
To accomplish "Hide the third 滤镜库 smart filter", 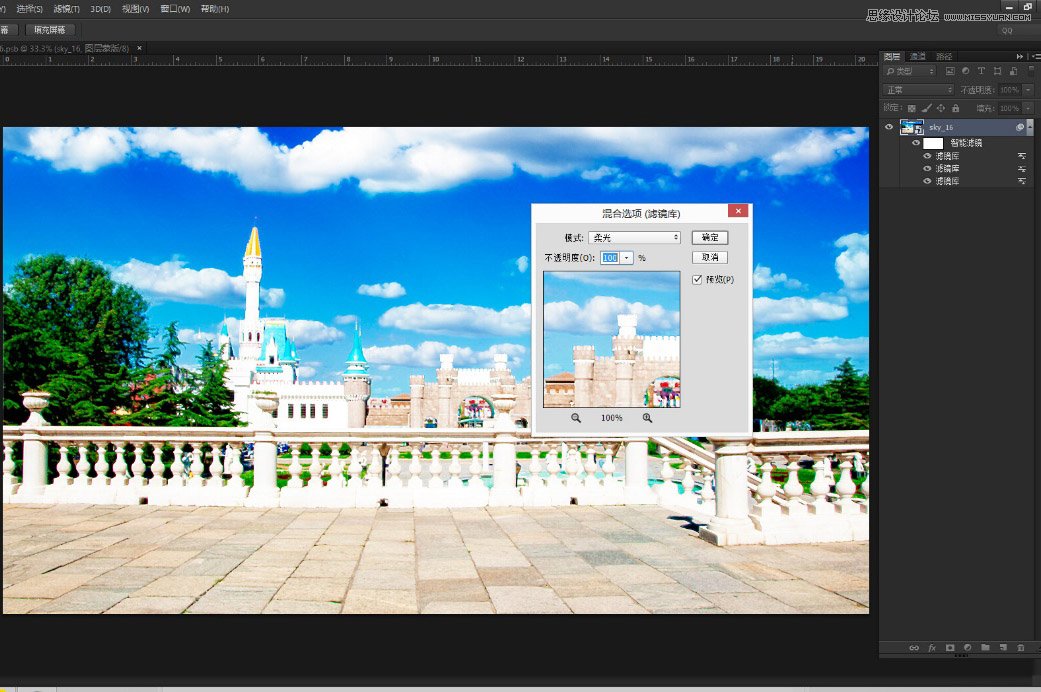I will pyautogui.click(x=927, y=181).
